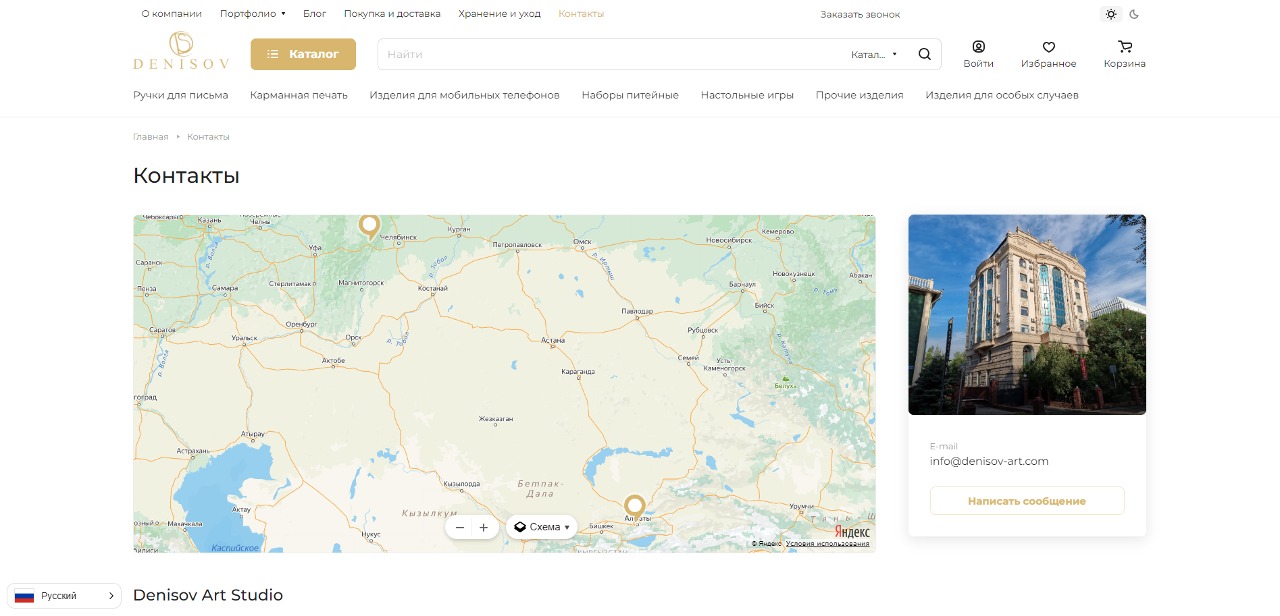Viewport: 1280px width, 616px height.
Task: Focus the Найти search field
Action: pos(610,54)
